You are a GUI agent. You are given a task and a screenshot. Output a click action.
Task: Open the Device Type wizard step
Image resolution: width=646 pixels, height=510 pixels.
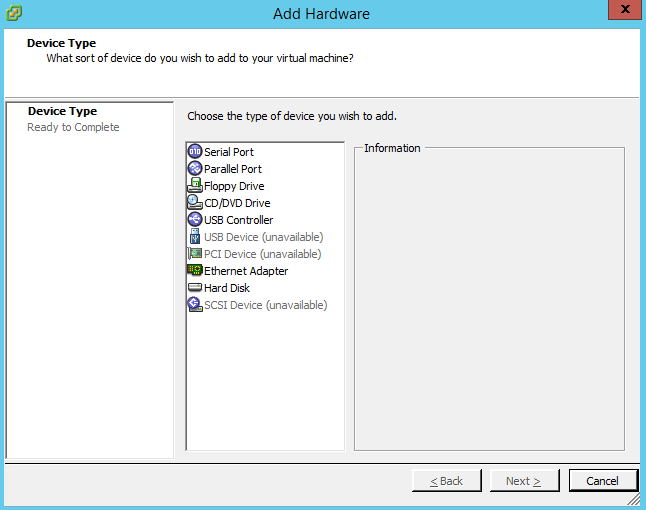click(x=62, y=111)
